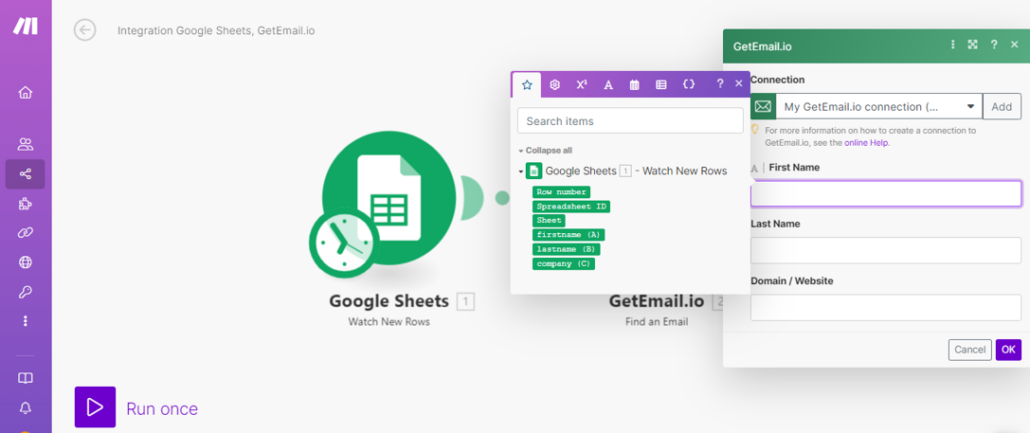This screenshot has width=1030, height=433.
Task: Open the Team (people) sidebar icon
Action: click(x=25, y=144)
